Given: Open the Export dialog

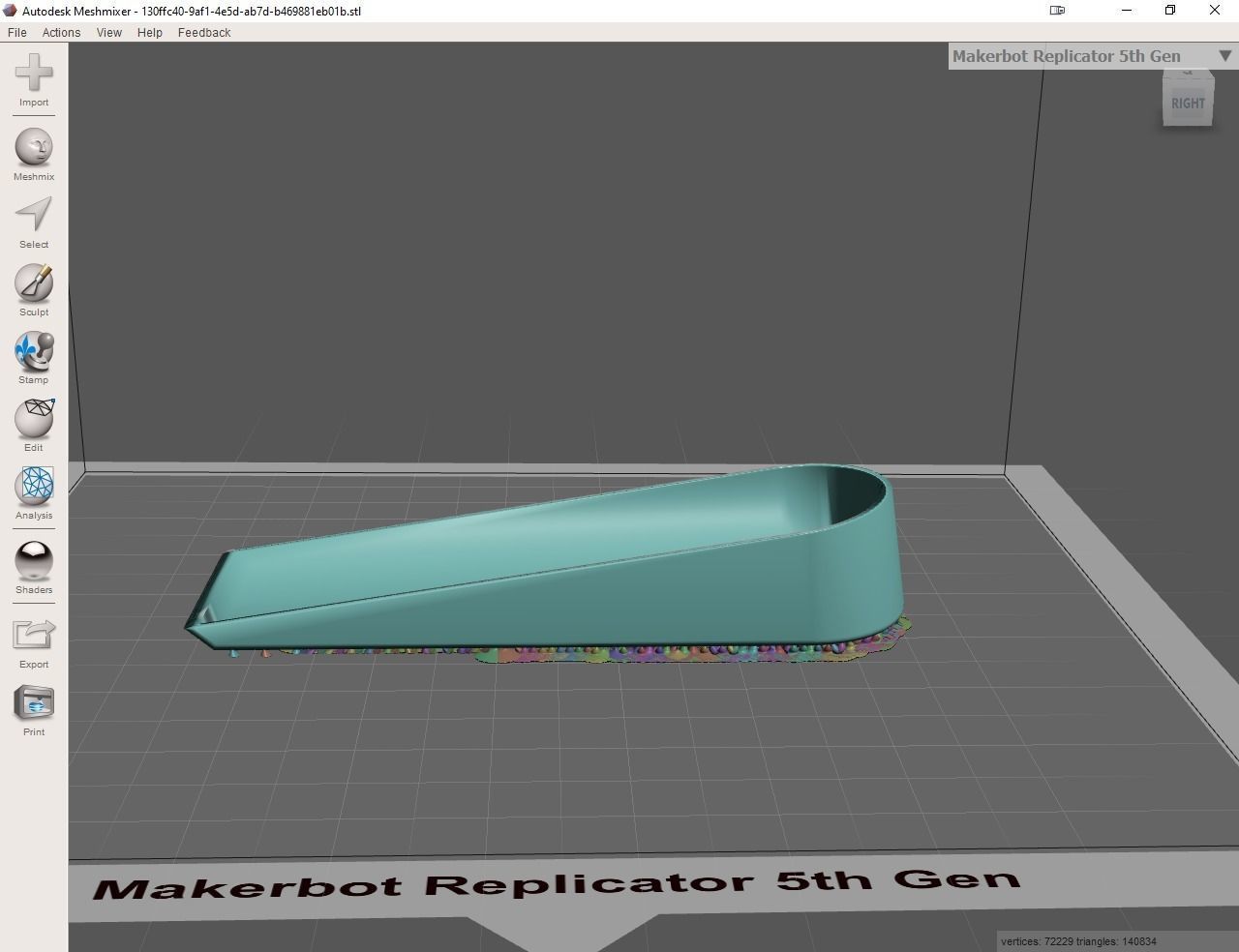Looking at the screenshot, I should coord(34,642).
